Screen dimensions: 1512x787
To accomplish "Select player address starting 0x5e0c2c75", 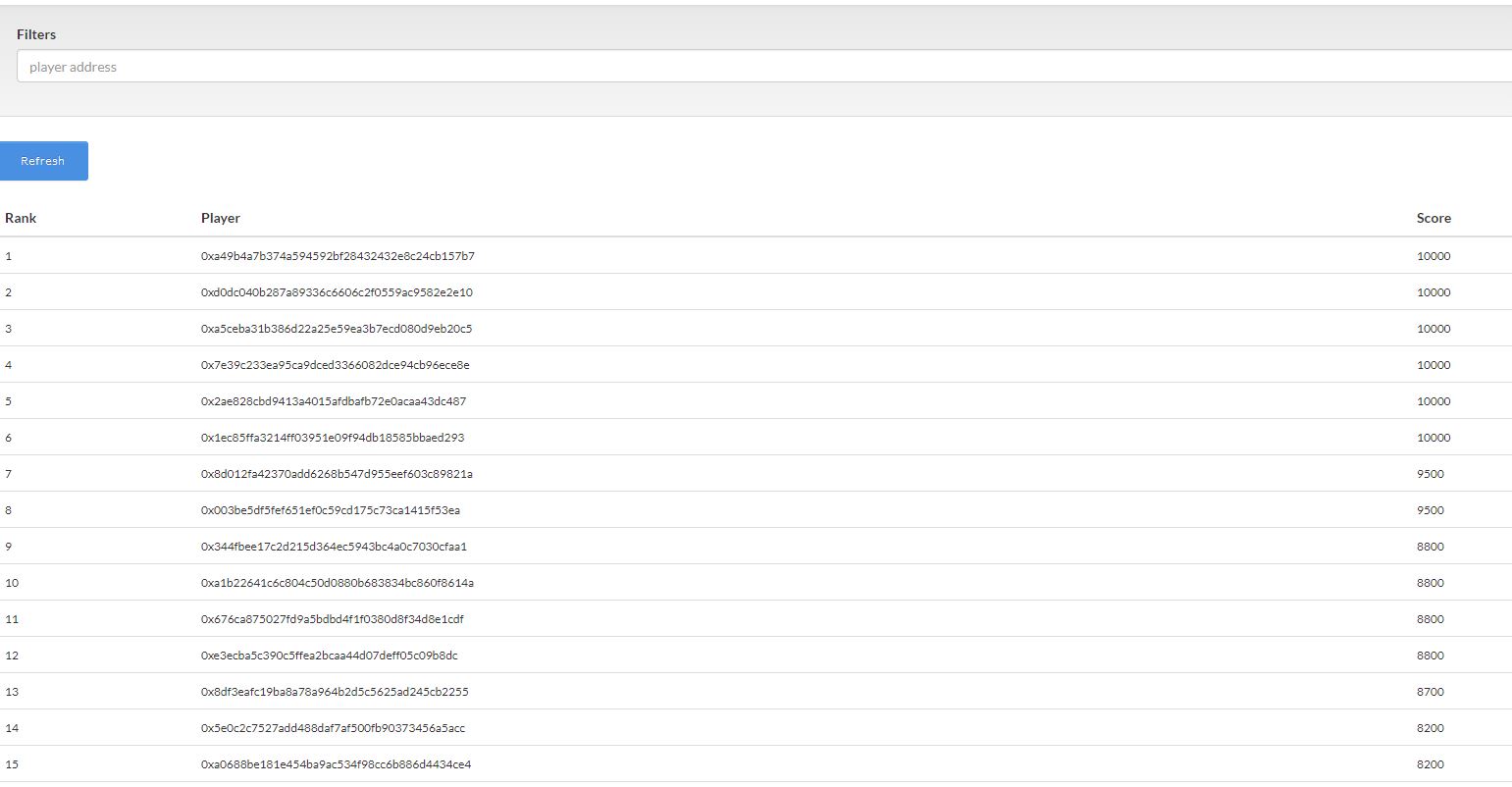I will click(x=333, y=728).
